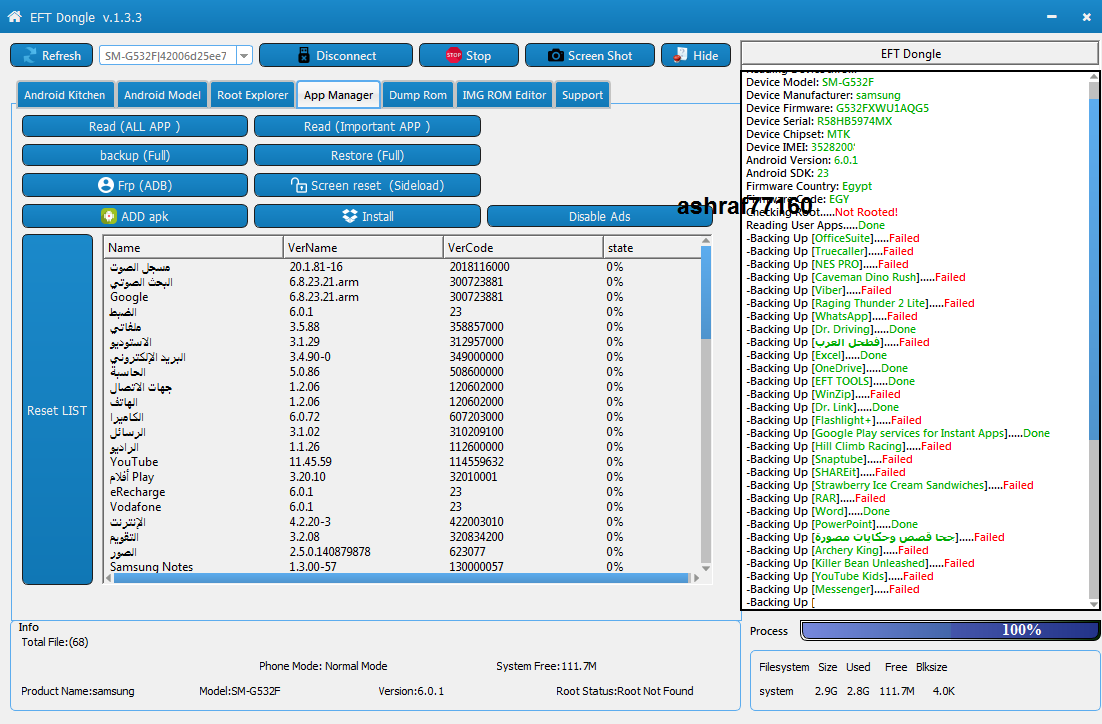Image resolution: width=1102 pixels, height=724 pixels.
Task: Select the Vodafone app row
Action: pyautogui.click(x=402, y=507)
